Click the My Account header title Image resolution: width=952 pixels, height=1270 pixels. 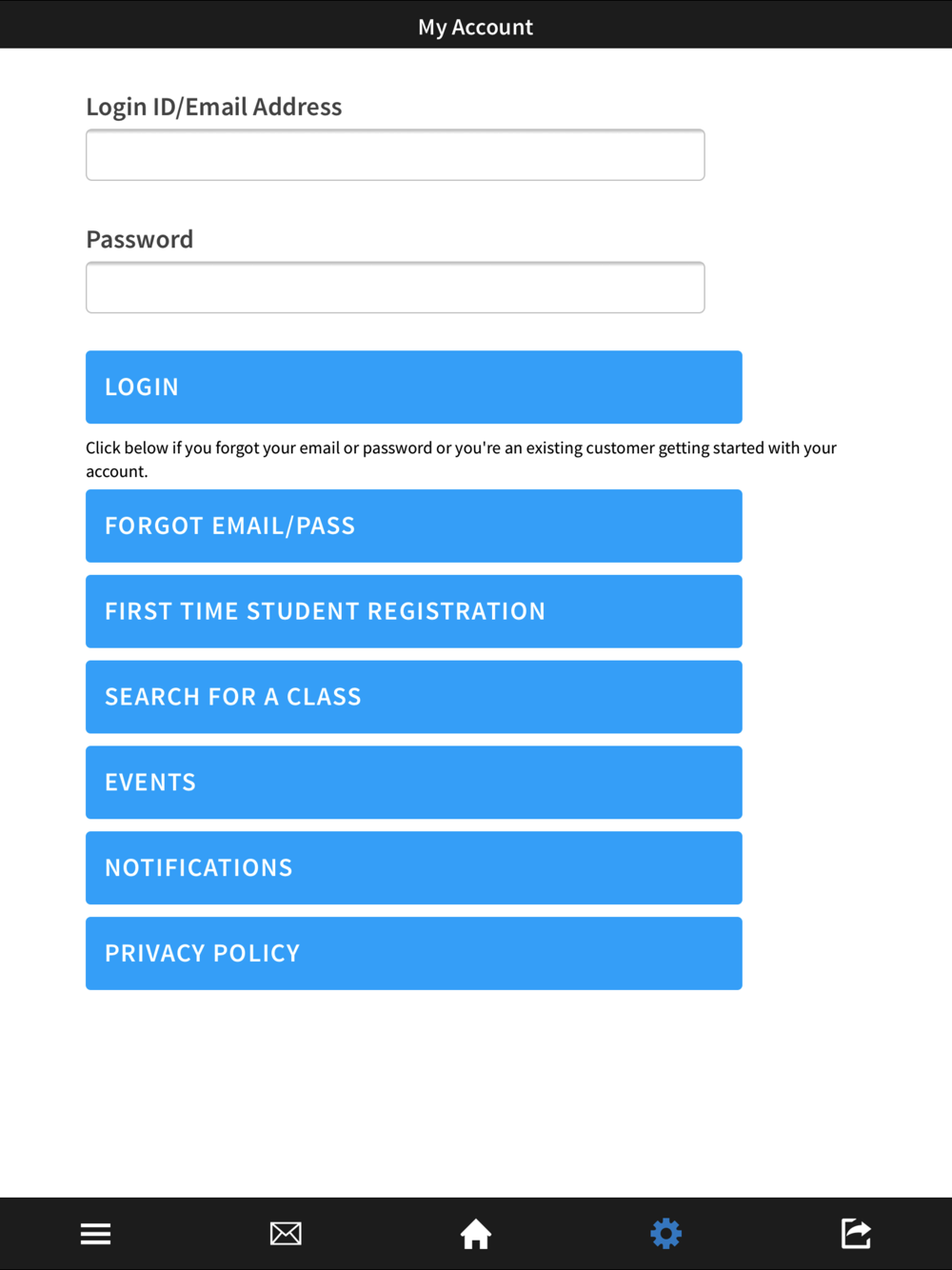coord(476,27)
